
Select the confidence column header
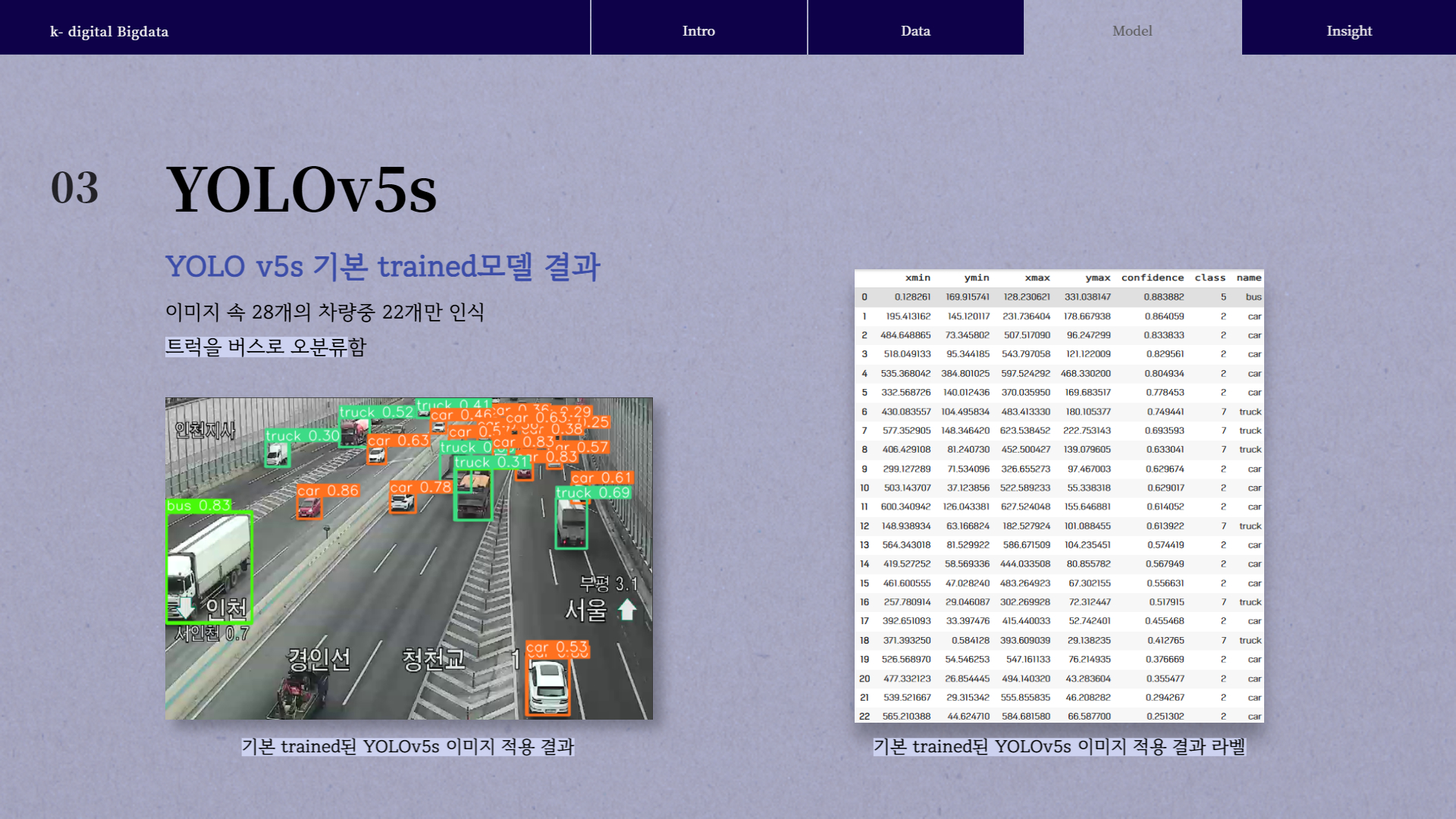point(1153,278)
